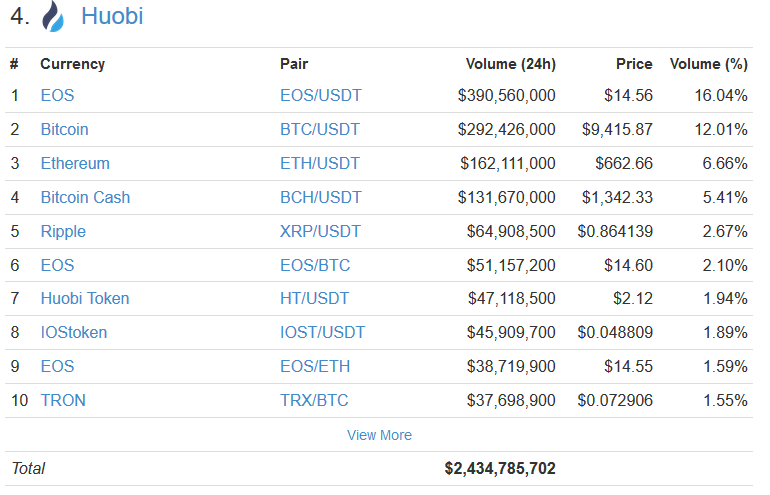The width and height of the screenshot is (770, 495).
Task: Select the $0.072906 TRON price
Action: pos(615,400)
